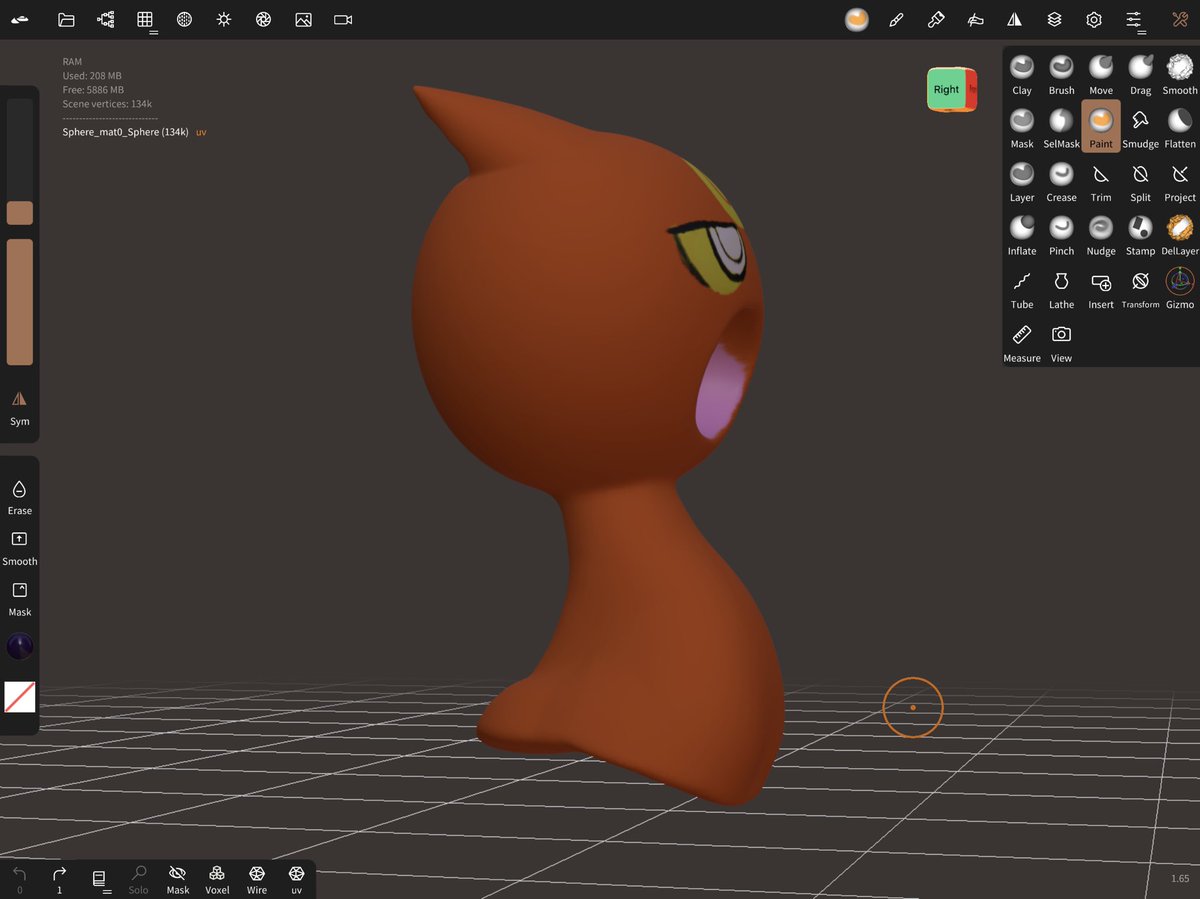
Task: Toggle Erase mode on left panel
Action: [20, 496]
